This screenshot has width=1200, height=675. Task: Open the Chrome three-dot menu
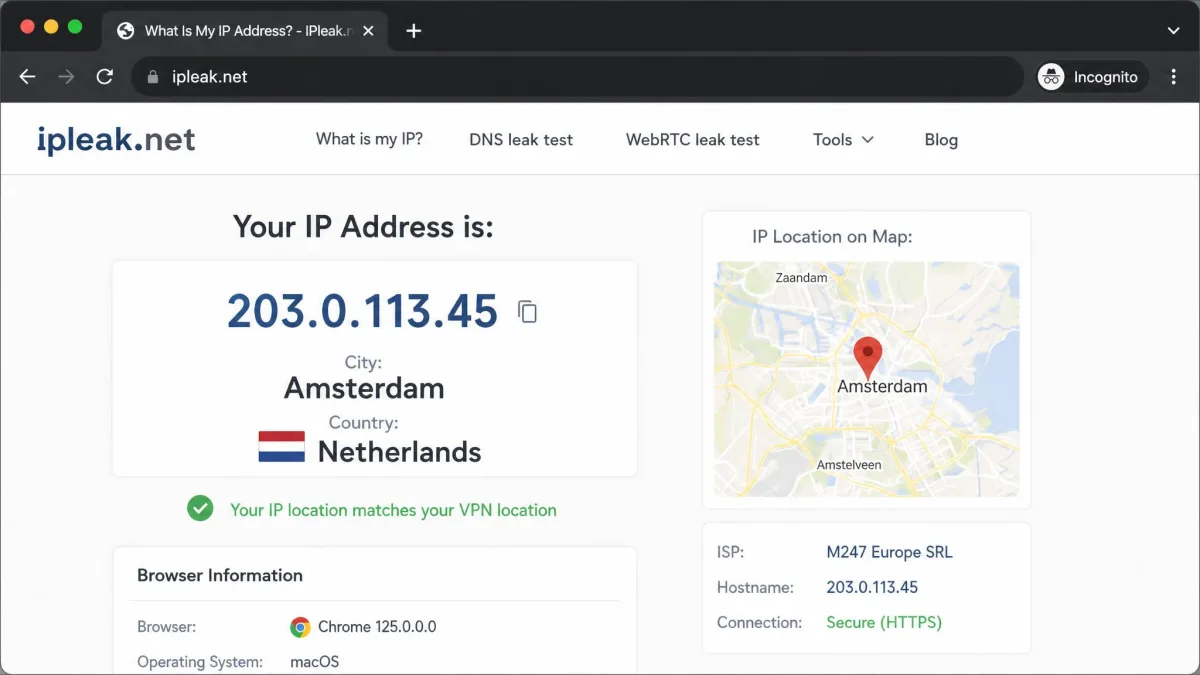(1172, 77)
